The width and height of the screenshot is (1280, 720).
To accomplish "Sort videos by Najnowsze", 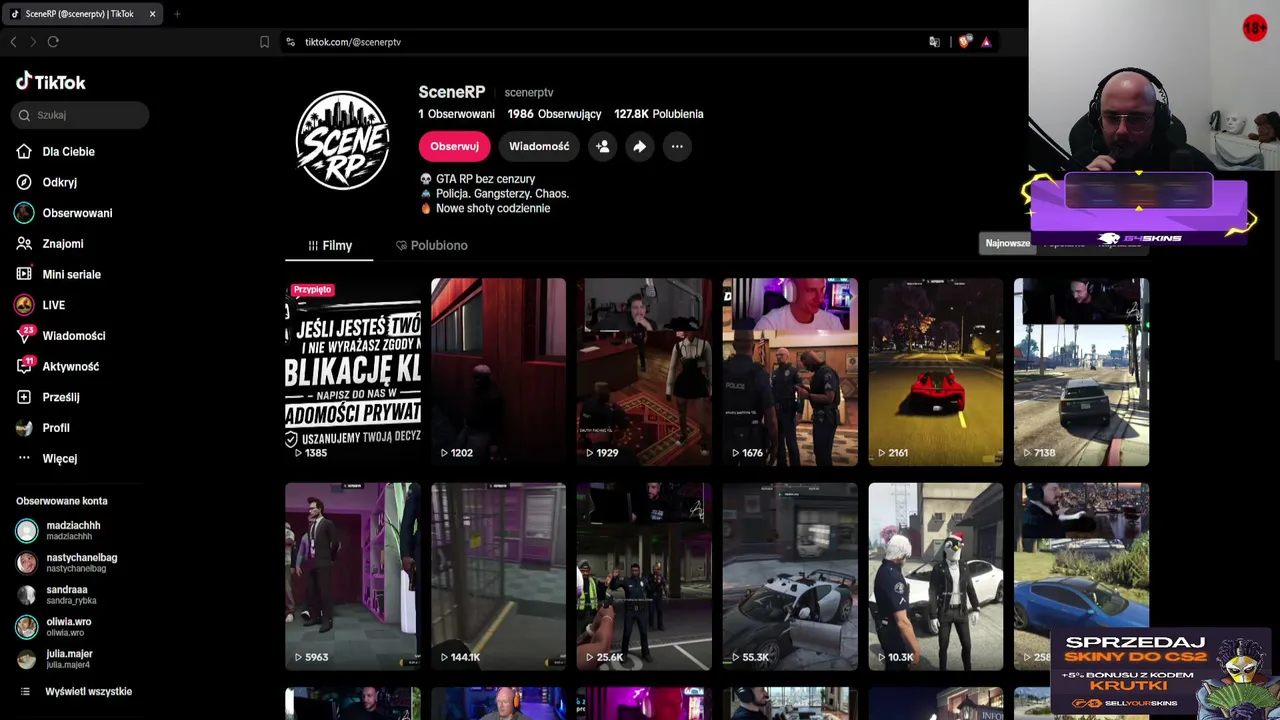I will click(1007, 243).
